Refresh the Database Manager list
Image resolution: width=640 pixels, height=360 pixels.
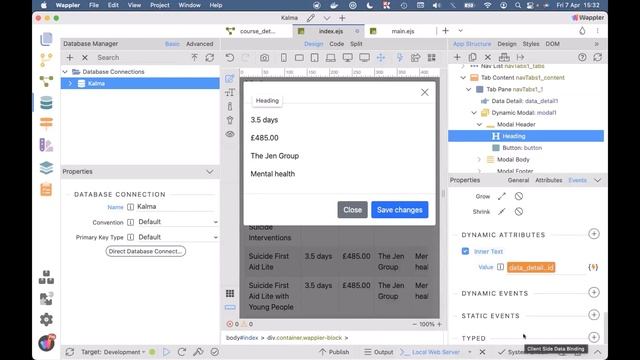(x=210, y=58)
